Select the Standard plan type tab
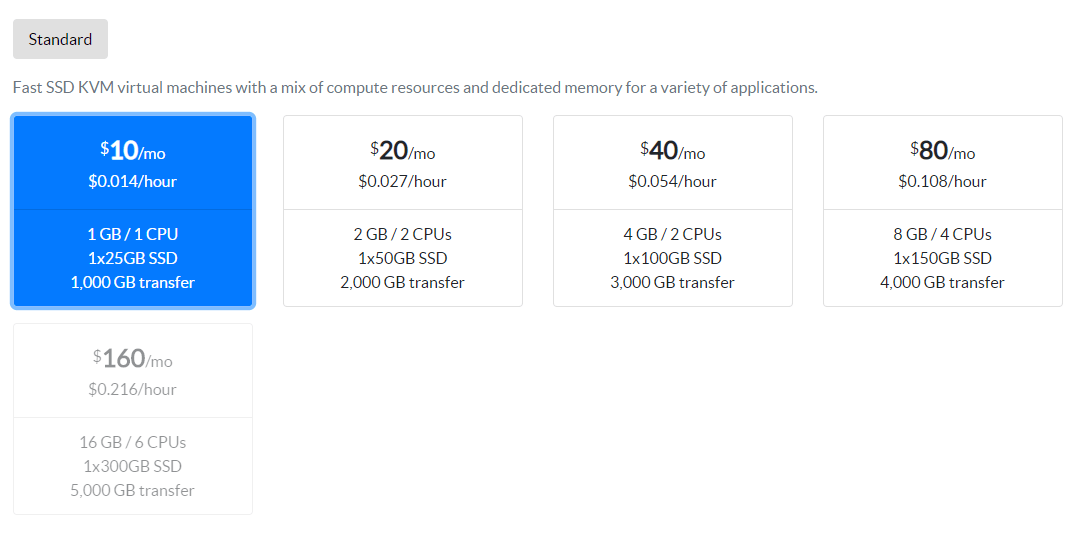1075x543 pixels. click(60, 39)
